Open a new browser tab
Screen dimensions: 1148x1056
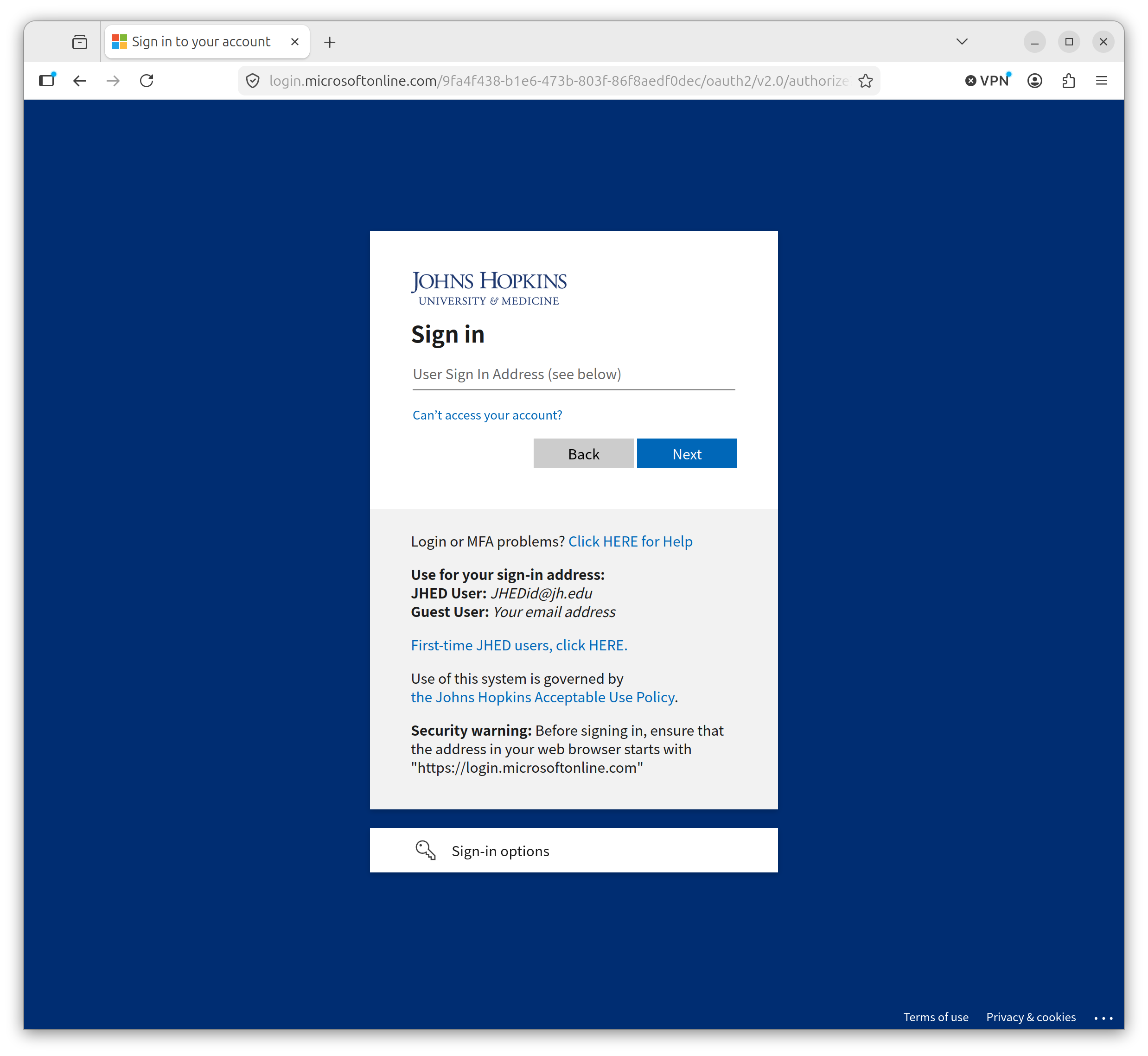pos(330,42)
